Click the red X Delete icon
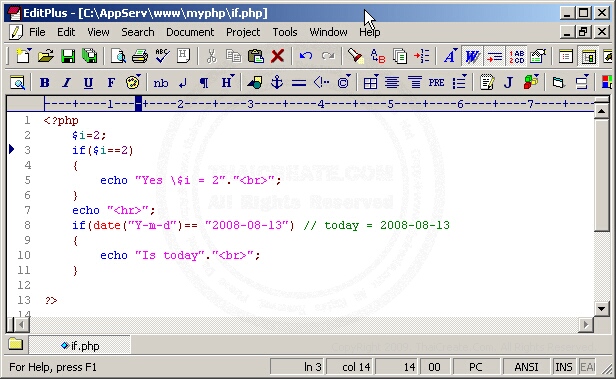The width and height of the screenshot is (616, 379). pyautogui.click(x=277, y=56)
